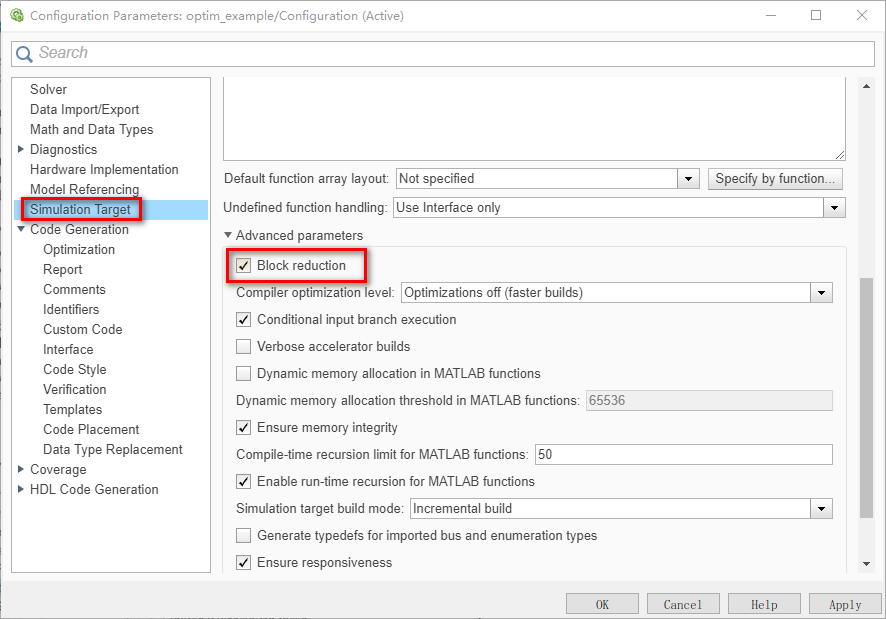Click the OK button

pos(602,604)
